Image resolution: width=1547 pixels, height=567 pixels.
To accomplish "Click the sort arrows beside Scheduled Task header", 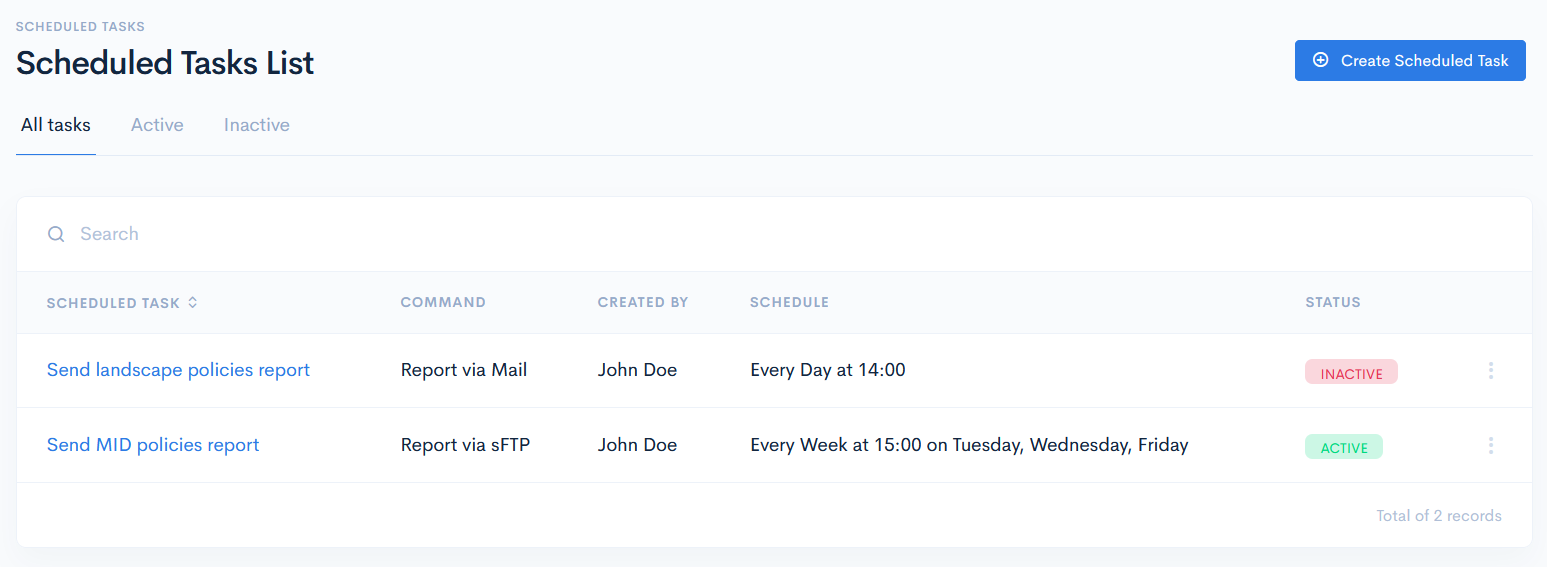I will coord(193,302).
